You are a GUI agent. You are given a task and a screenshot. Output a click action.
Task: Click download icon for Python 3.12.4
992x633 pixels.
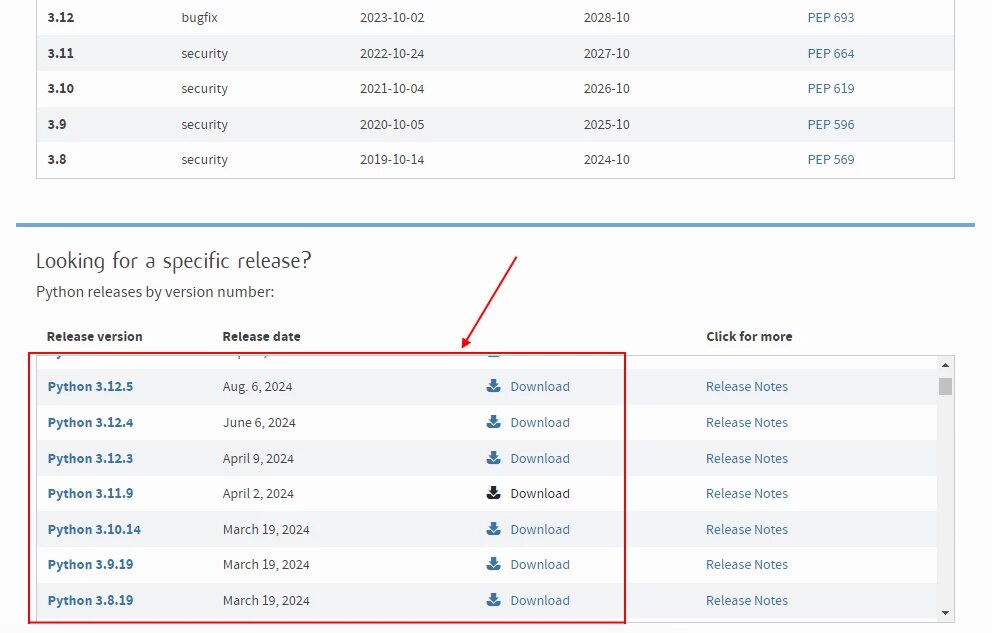pyautogui.click(x=493, y=422)
